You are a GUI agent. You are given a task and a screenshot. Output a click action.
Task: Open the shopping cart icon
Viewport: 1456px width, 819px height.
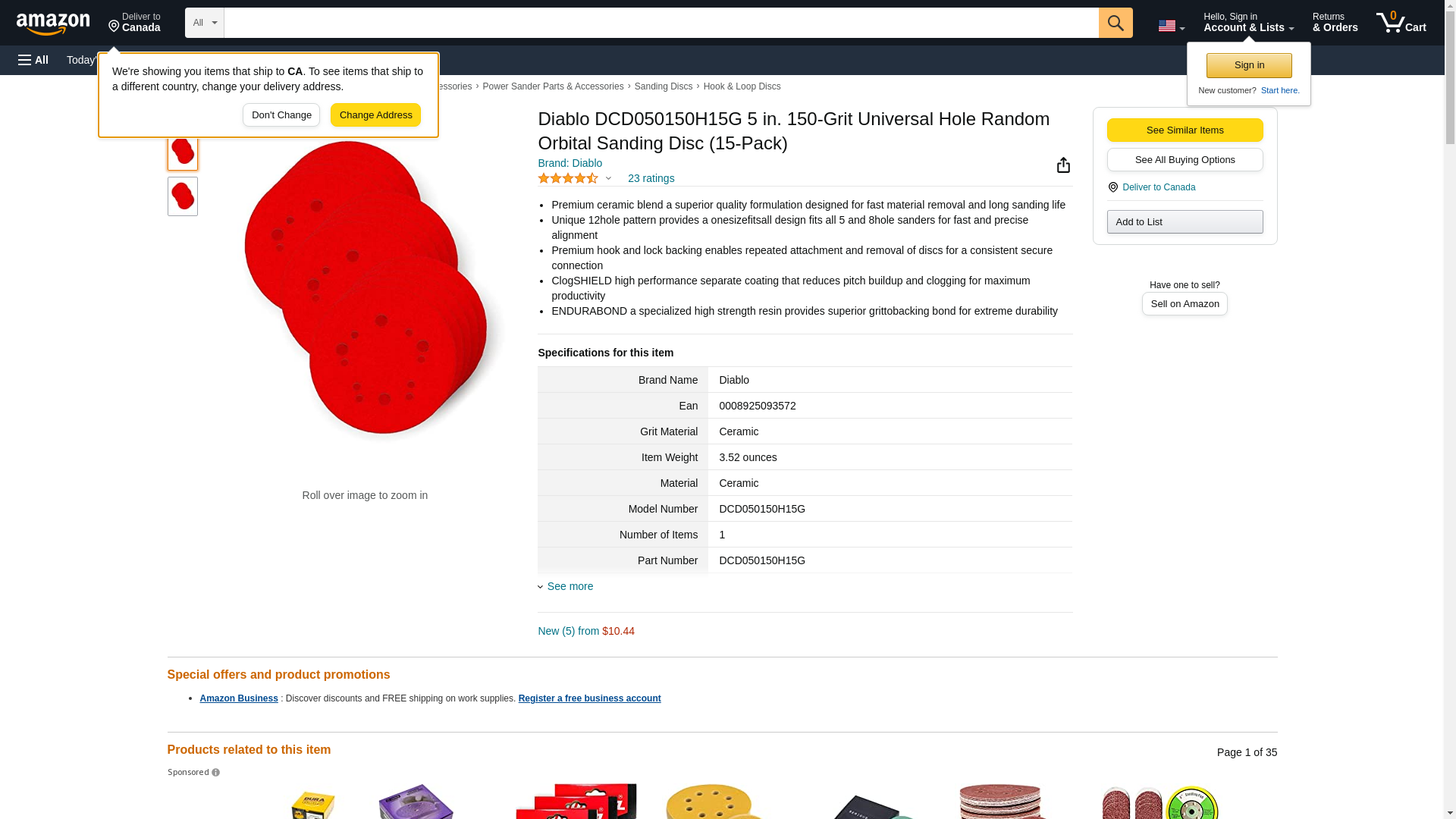[1401, 23]
